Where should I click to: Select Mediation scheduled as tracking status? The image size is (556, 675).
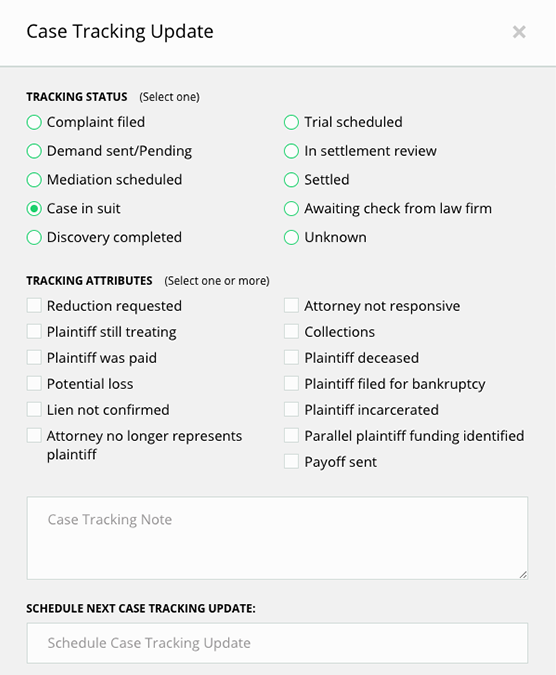click(34, 180)
